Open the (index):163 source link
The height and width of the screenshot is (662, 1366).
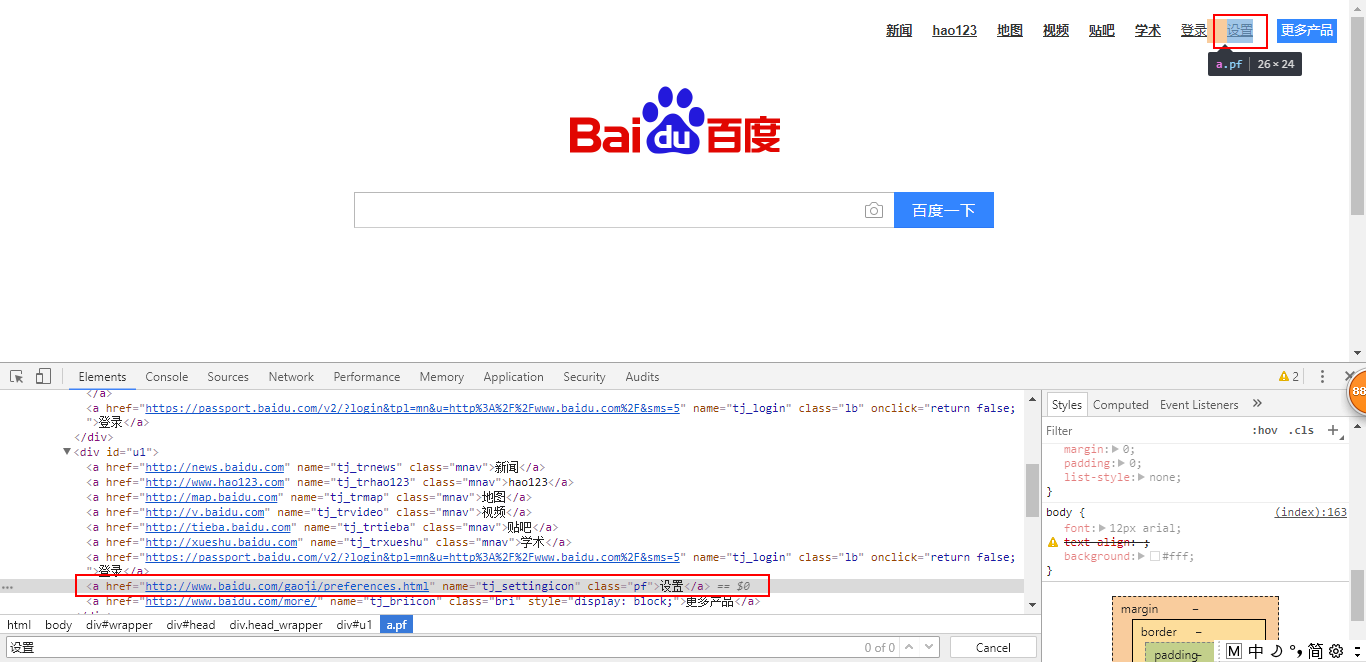(x=1310, y=512)
